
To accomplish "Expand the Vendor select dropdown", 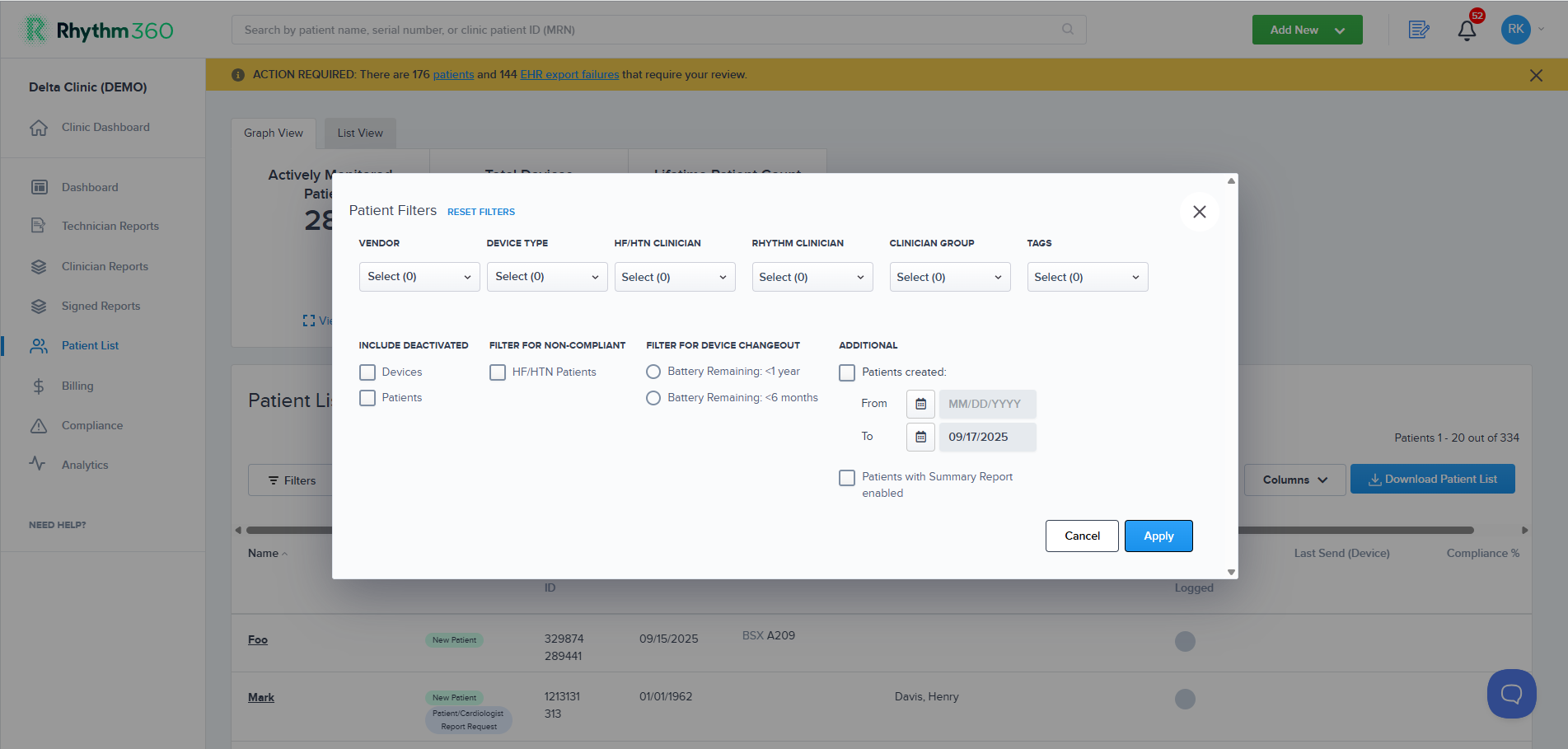I will (419, 277).
